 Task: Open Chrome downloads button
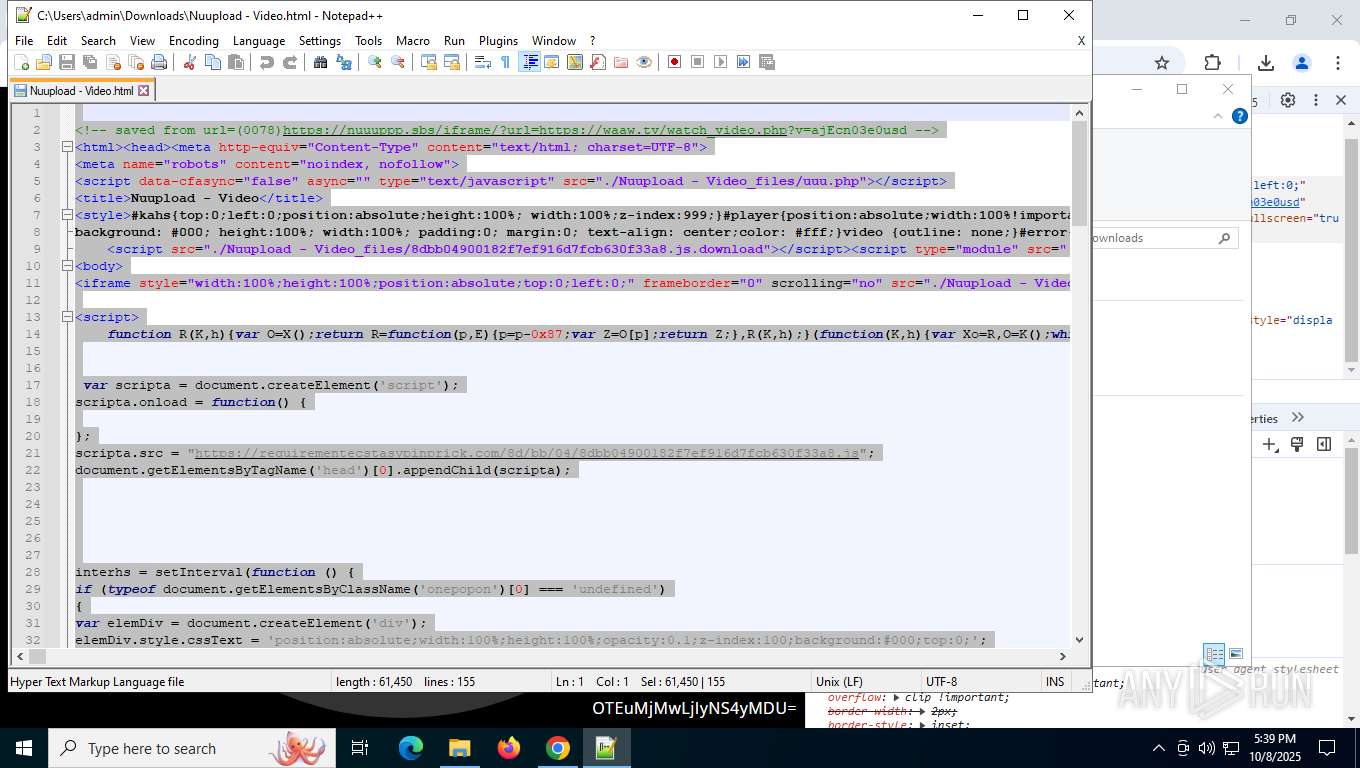(x=1265, y=63)
